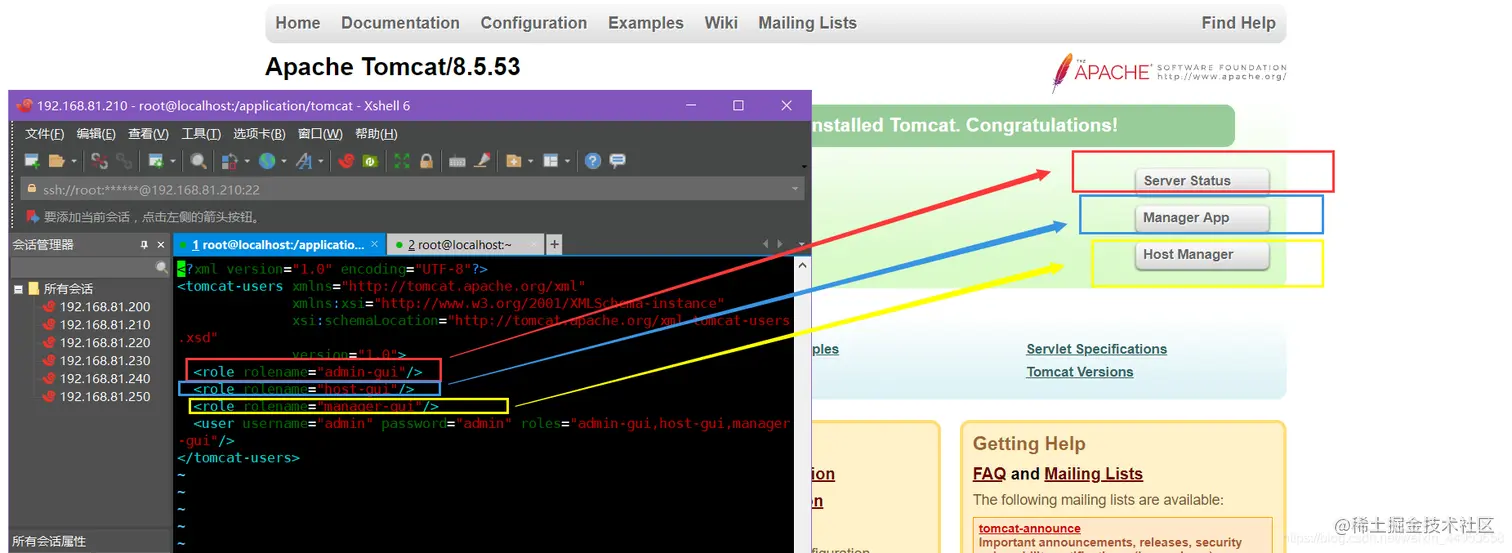This screenshot has height=553, width=1512.
Task: Select session 192.168.81.200
Action: pos(104,307)
